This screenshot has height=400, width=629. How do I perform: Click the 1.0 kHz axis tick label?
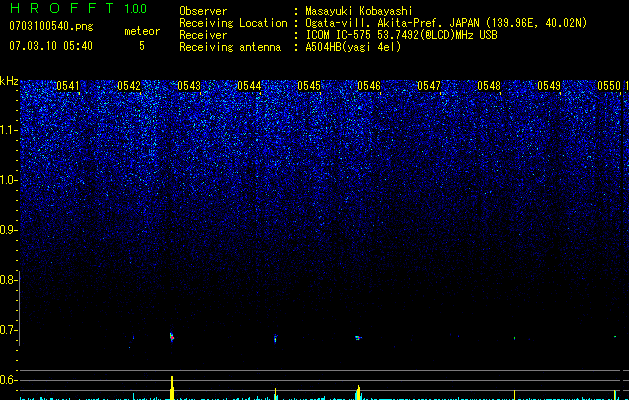(8, 180)
